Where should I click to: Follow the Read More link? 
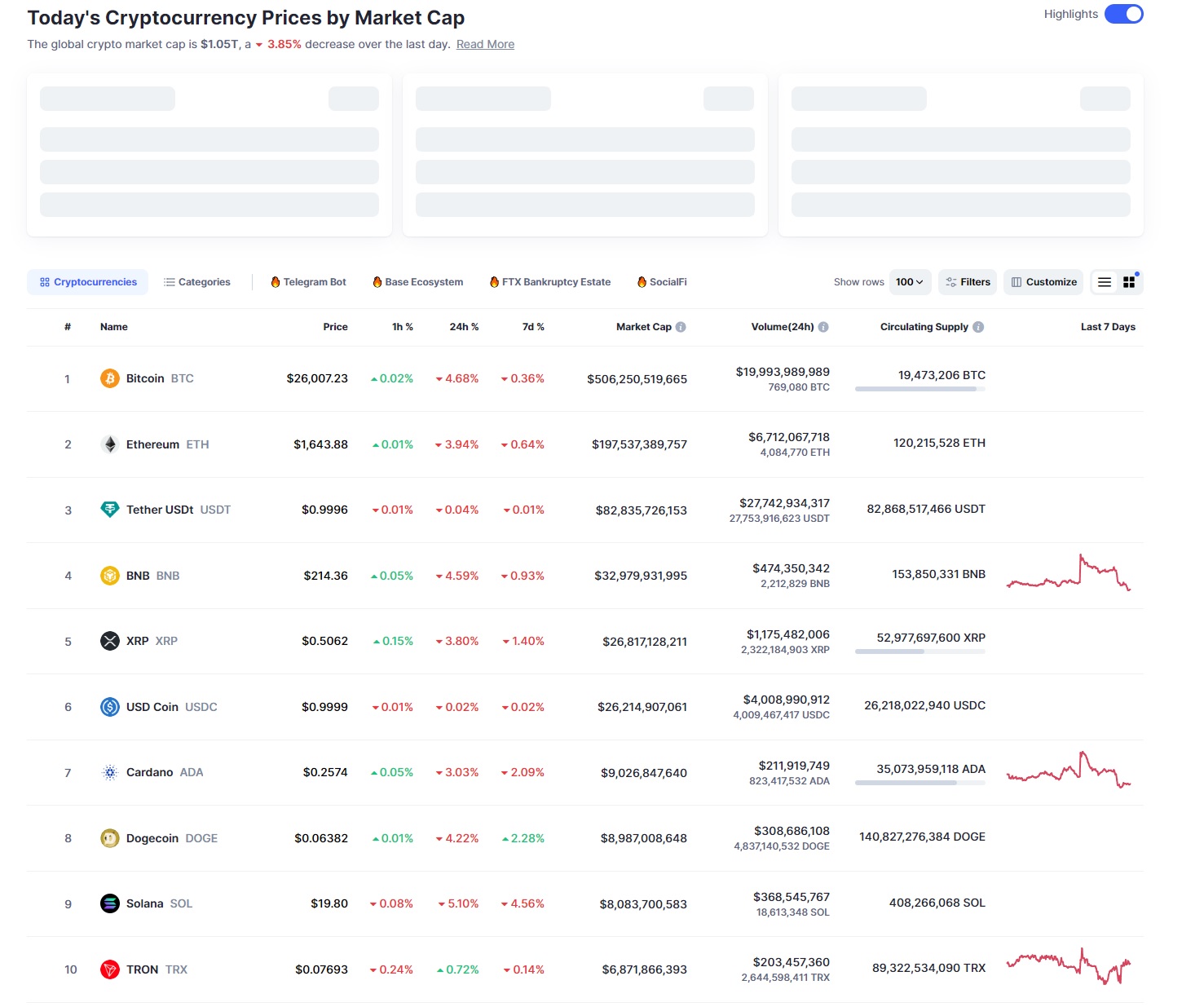485,44
